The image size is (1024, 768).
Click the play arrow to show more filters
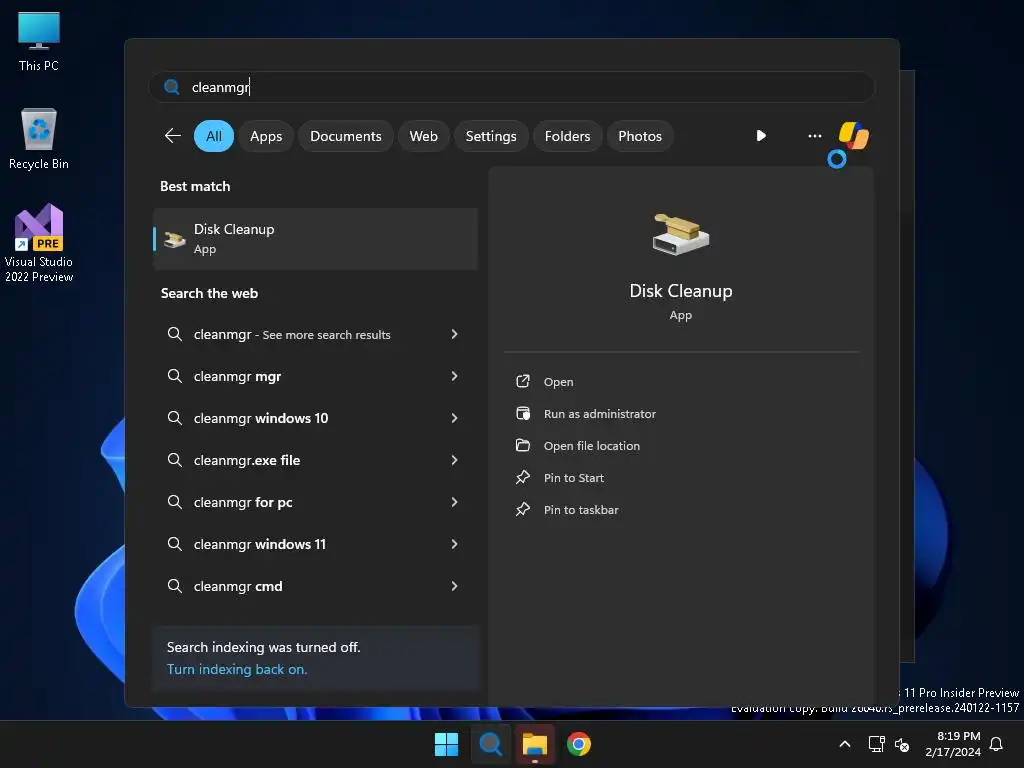(x=761, y=136)
